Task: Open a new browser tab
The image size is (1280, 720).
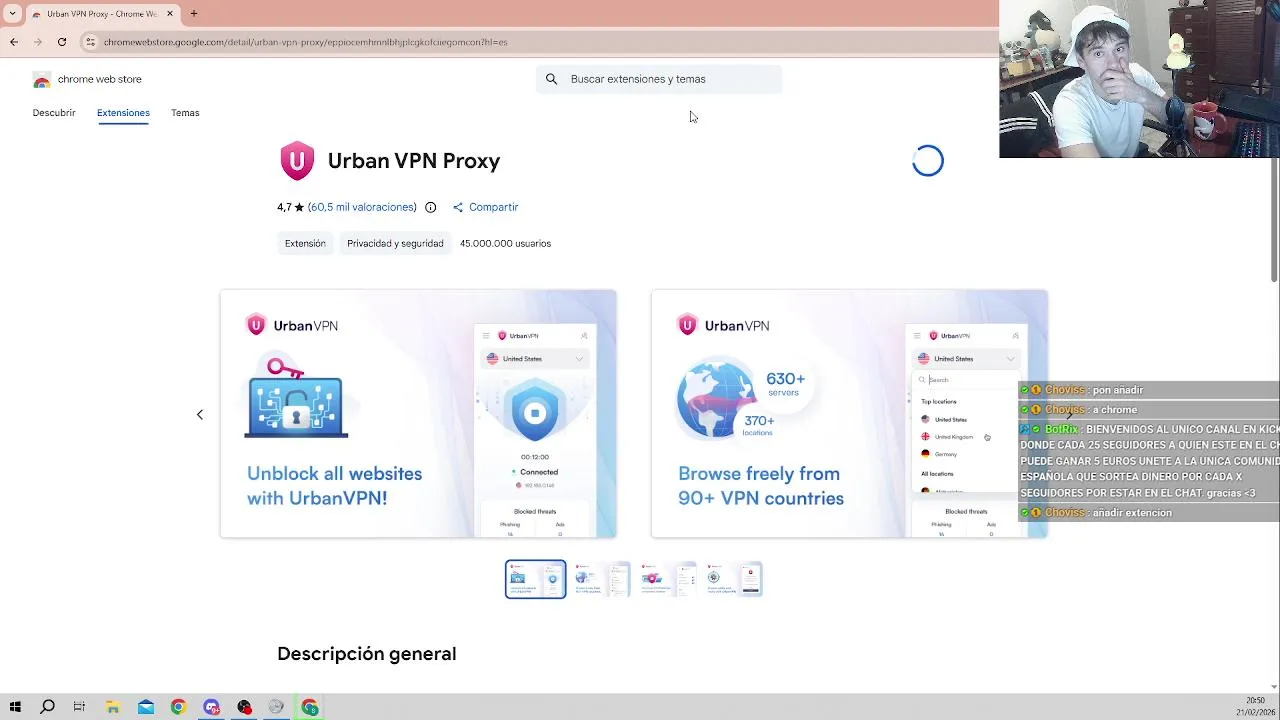Action: point(194,13)
